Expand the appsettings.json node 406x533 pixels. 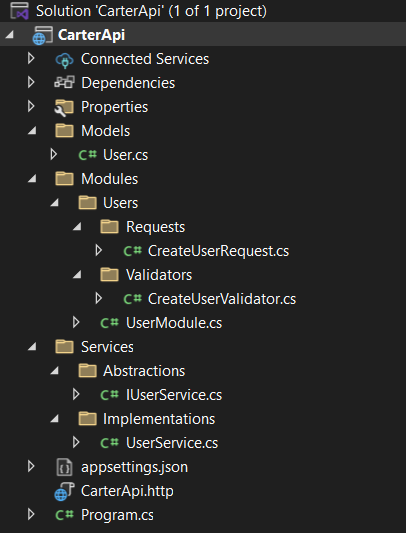[x=31, y=466]
